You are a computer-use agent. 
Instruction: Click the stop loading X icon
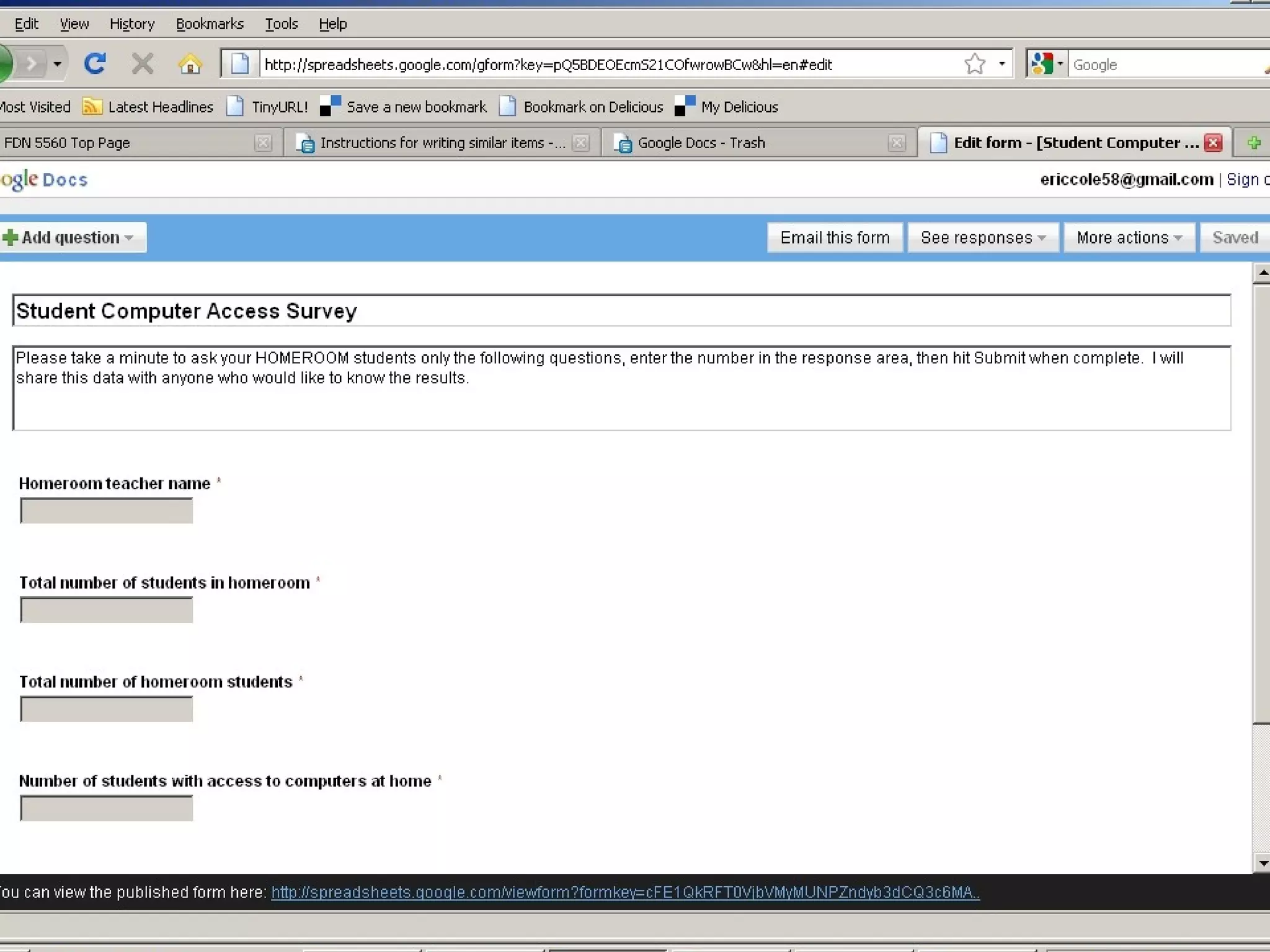tap(143, 64)
